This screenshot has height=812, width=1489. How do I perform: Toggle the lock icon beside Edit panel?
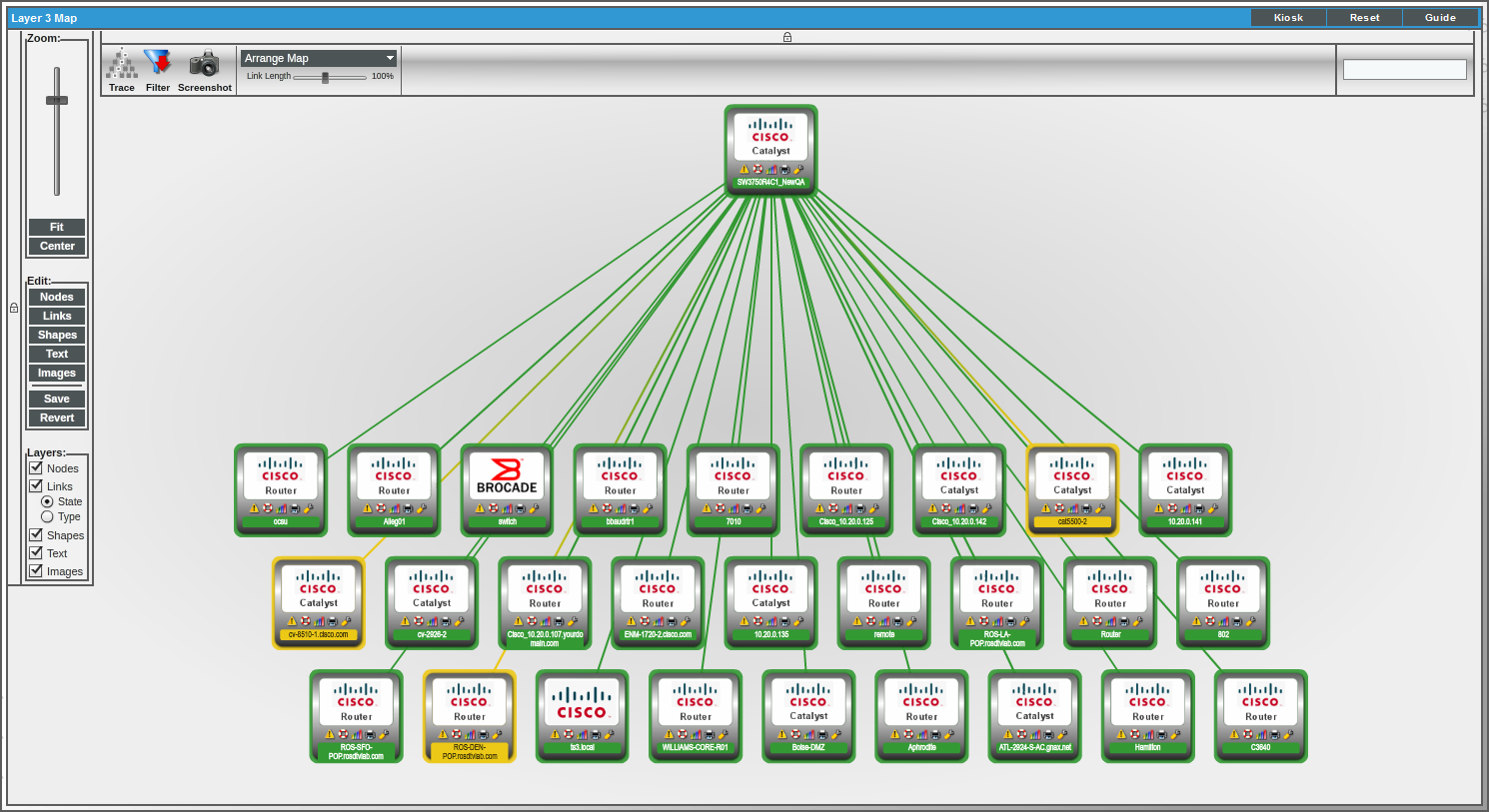click(14, 308)
